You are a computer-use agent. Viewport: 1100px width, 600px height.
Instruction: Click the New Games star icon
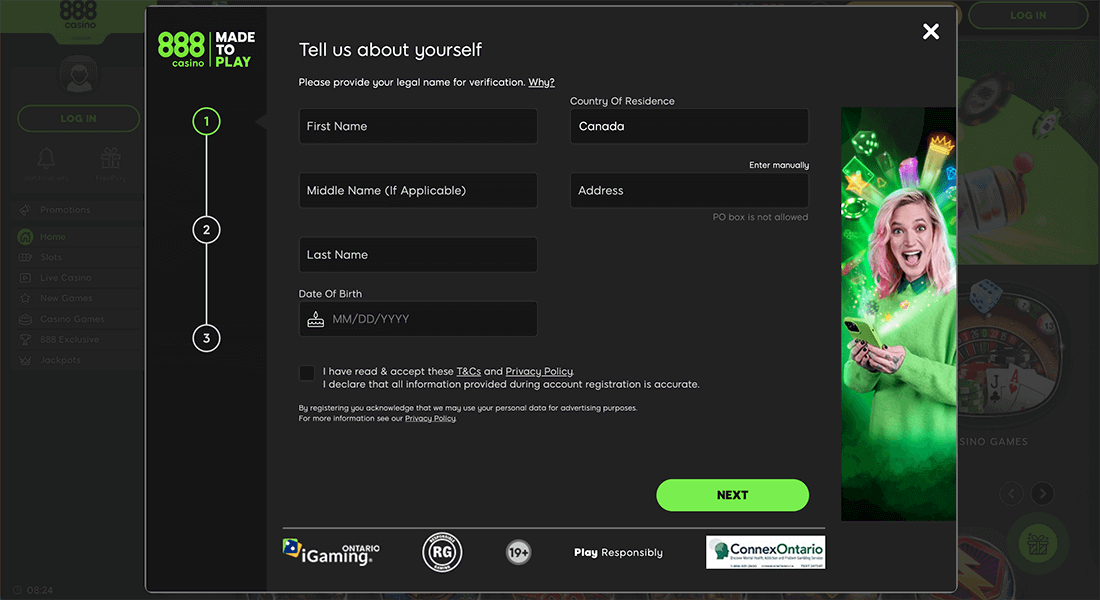(x=24, y=298)
